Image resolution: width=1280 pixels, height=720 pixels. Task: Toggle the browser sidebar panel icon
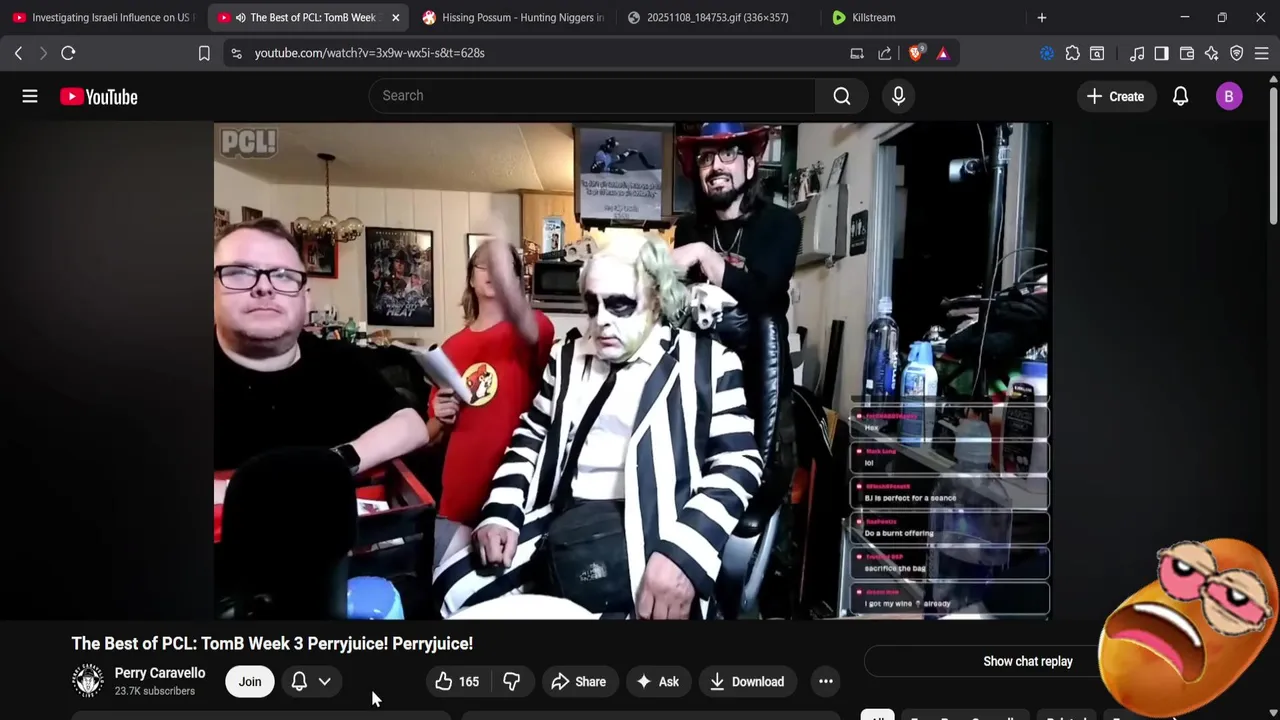click(1161, 53)
